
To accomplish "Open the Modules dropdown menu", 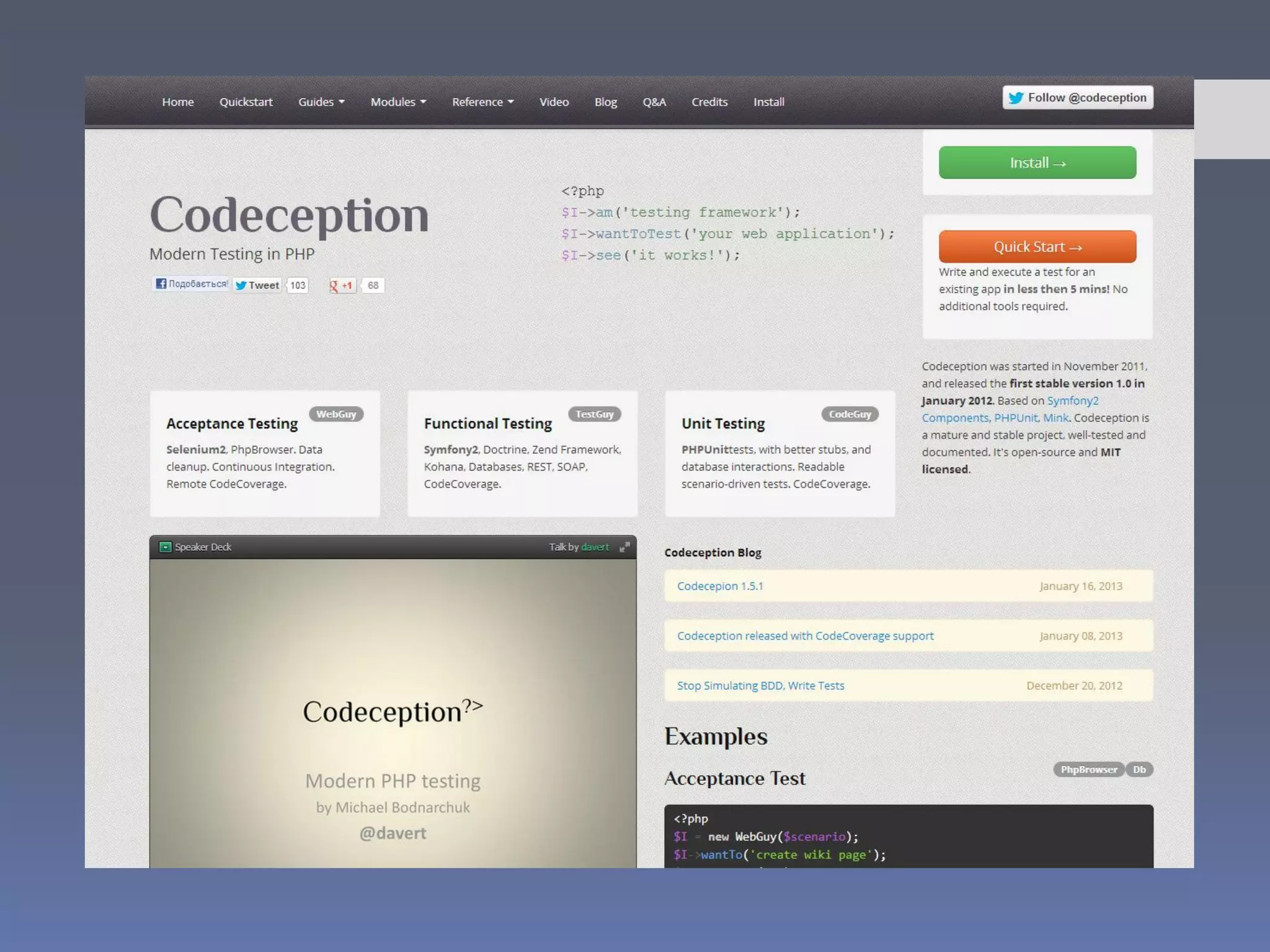I will click(398, 102).
